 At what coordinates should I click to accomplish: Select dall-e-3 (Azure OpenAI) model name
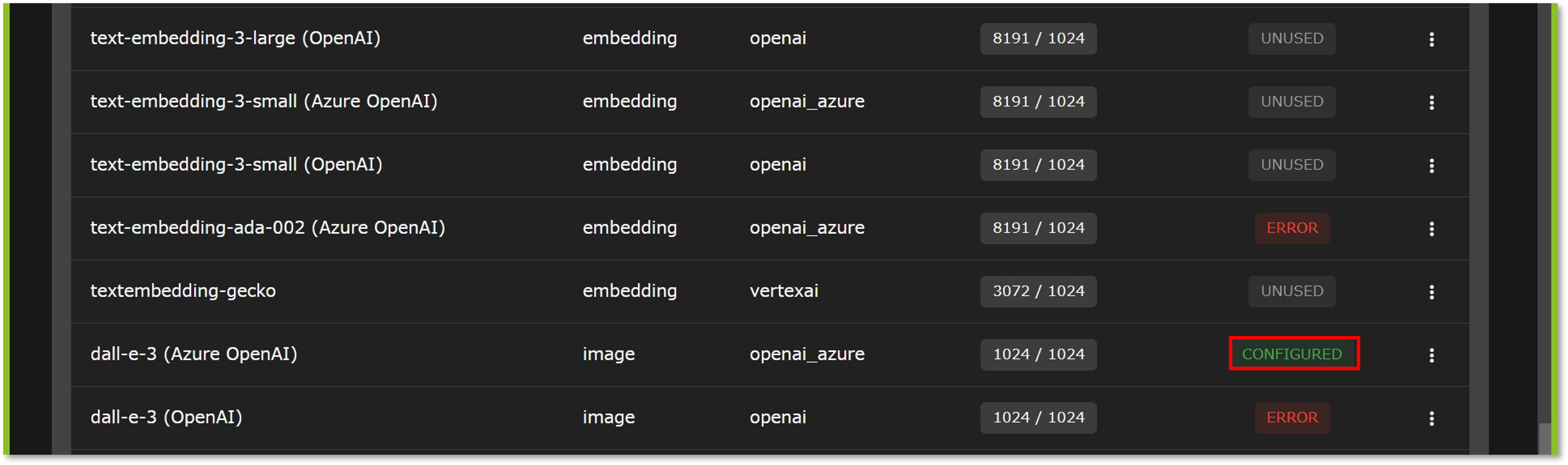click(194, 354)
